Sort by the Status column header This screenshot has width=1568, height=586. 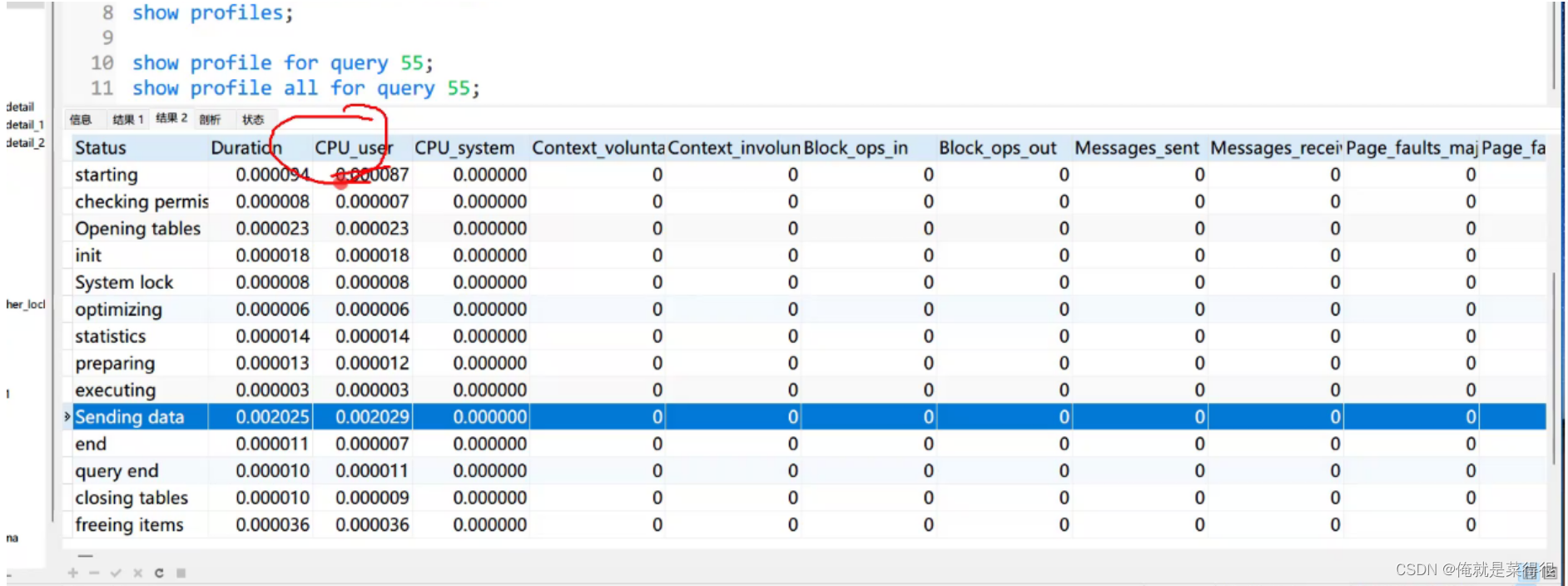[x=140, y=148]
